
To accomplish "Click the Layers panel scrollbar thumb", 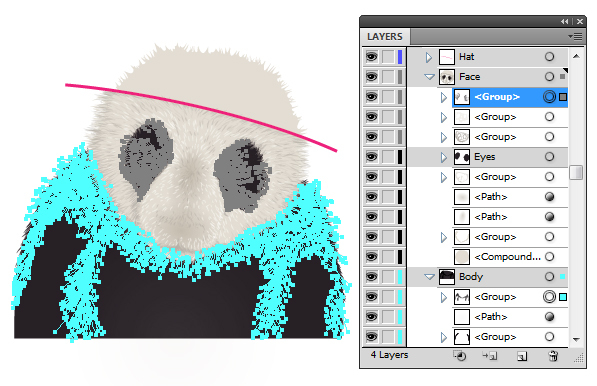I will (x=576, y=172).
